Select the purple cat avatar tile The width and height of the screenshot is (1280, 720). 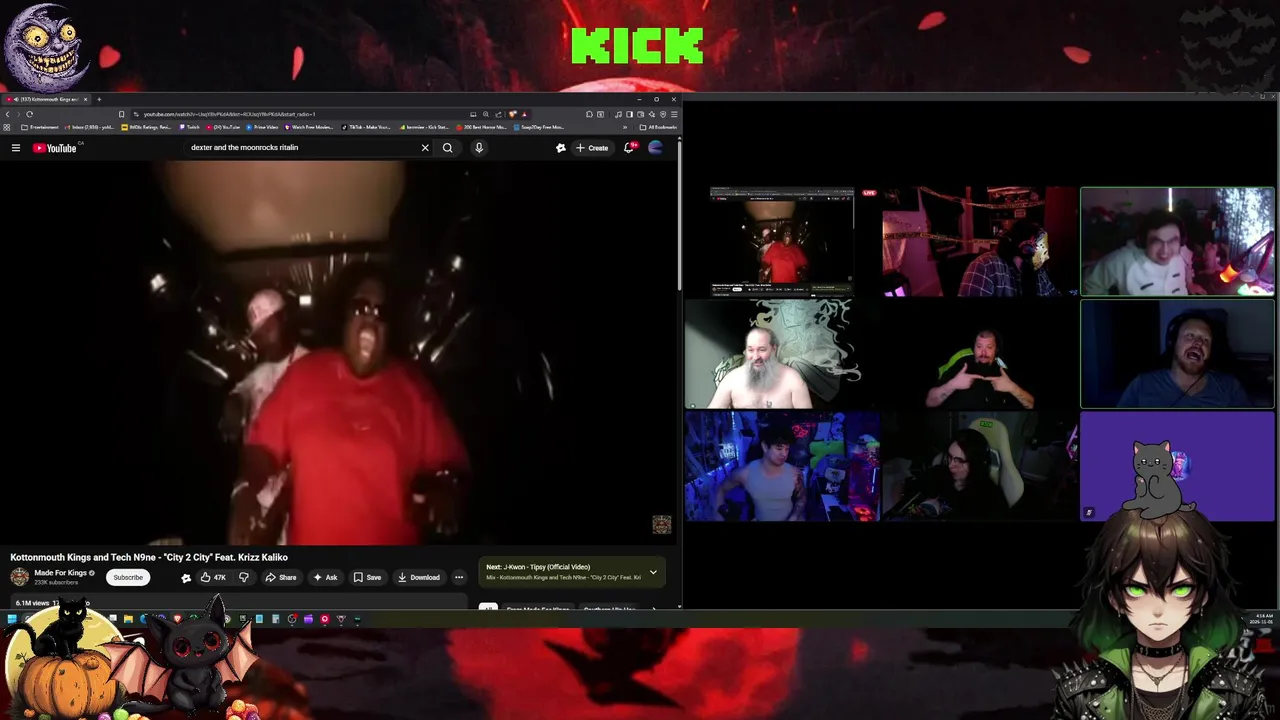click(1177, 466)
